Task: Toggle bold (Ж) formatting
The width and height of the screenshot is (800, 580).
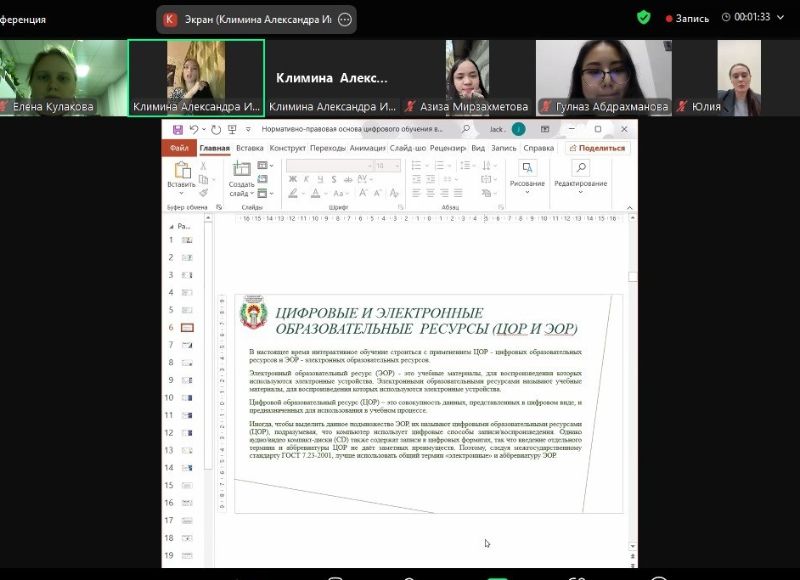Action: click(293, 180)
